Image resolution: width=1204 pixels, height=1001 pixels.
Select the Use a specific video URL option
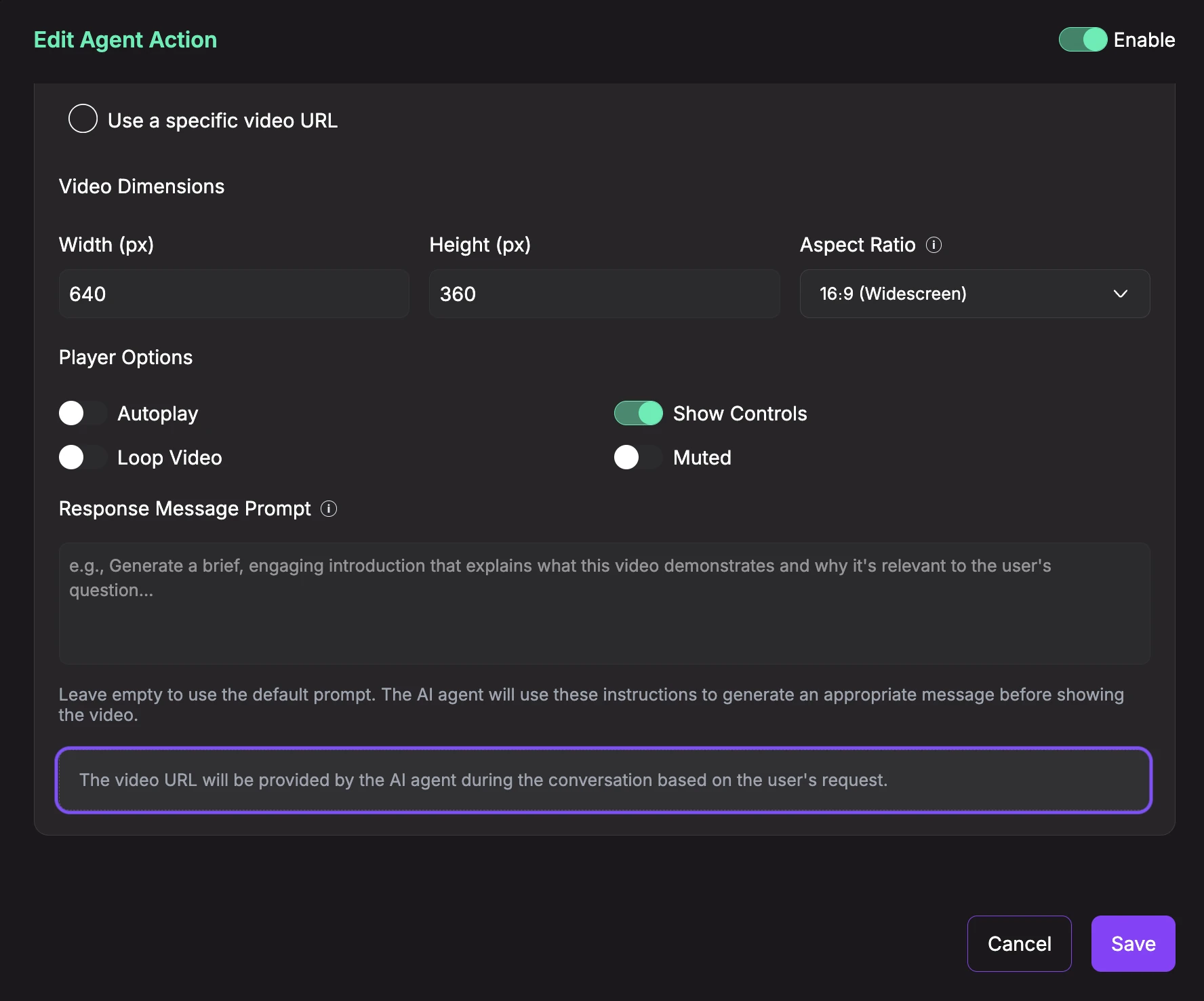(x=83, y=119)
